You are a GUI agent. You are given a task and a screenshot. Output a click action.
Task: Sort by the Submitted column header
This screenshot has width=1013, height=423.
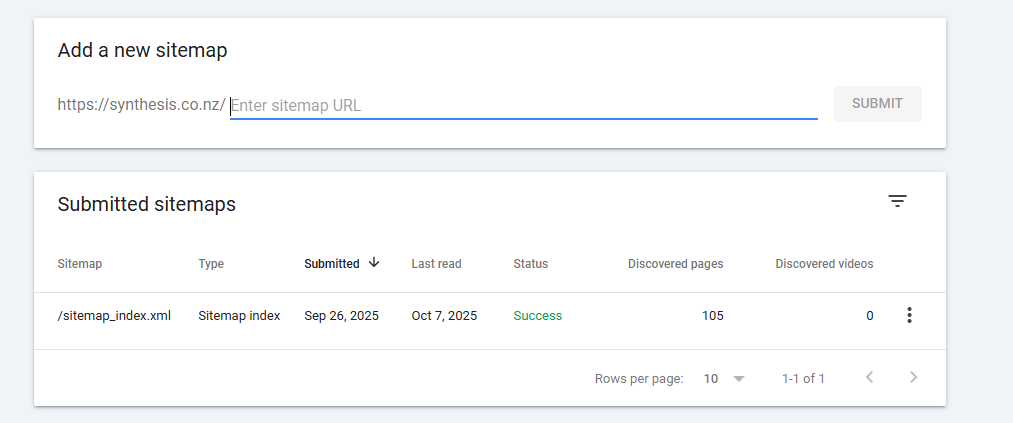[331, 264]
